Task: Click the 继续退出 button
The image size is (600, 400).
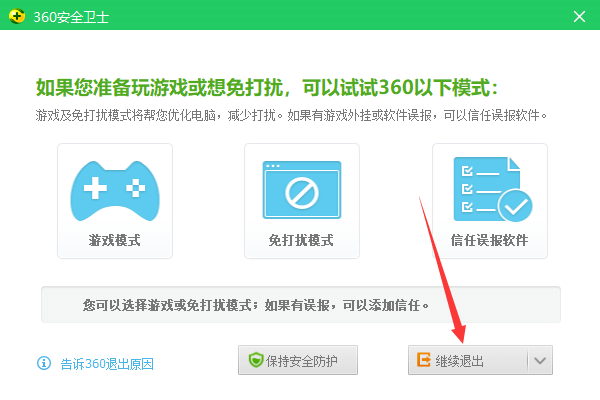Action: pos(468,360)
